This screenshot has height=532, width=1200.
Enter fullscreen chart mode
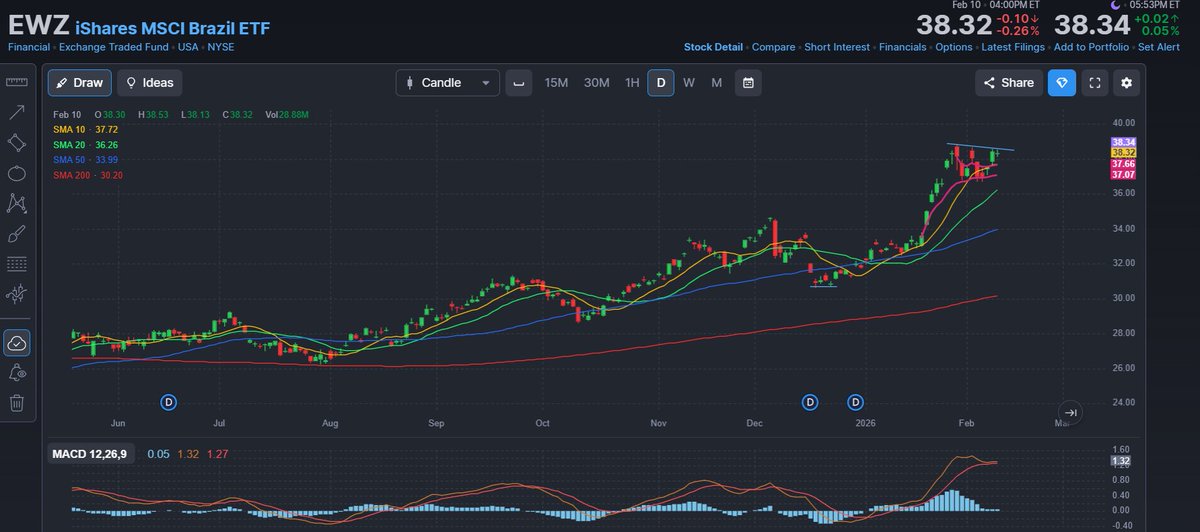point(1095,83)
